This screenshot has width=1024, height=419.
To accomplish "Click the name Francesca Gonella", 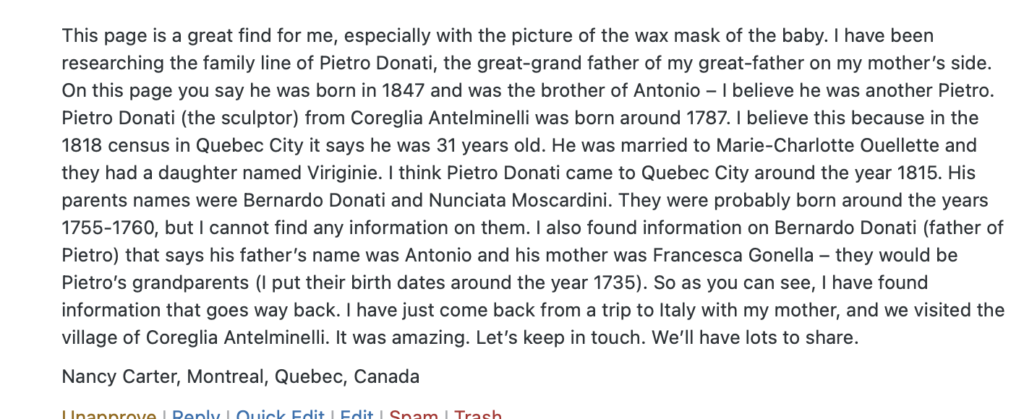I will point(733,255).
